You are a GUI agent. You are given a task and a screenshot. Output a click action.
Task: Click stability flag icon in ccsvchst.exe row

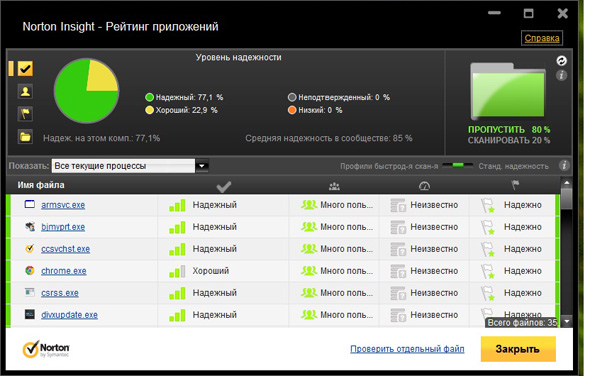488,249
